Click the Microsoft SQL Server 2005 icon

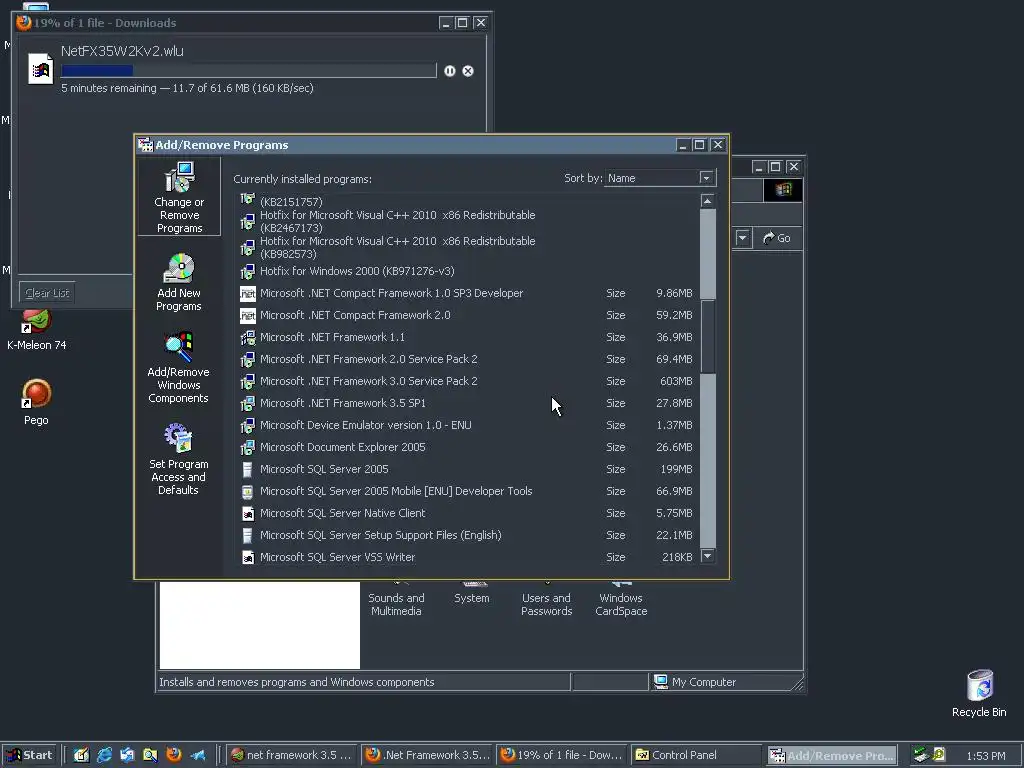[248, 469]
